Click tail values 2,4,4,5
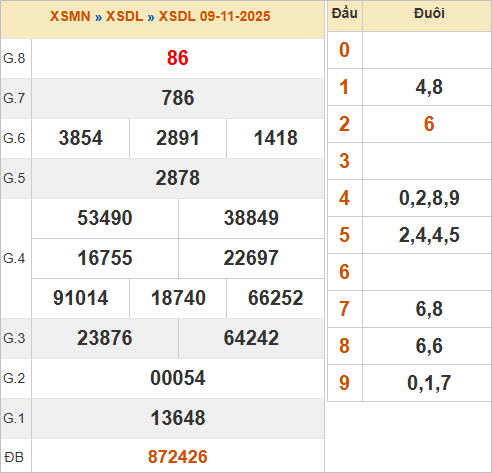Viewport: 492px width, 473px height. [x=429, y=235]
